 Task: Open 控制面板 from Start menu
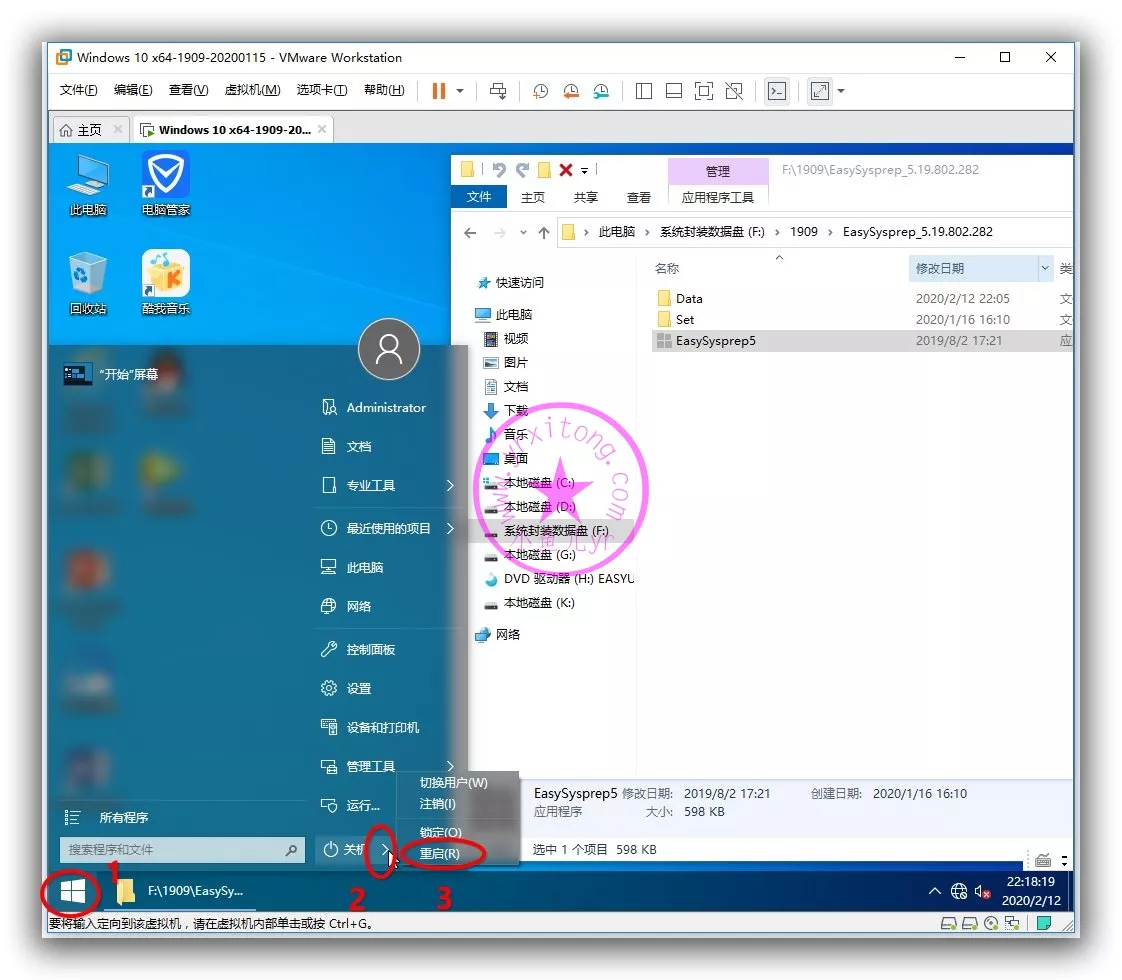click(x=370, y=650)
